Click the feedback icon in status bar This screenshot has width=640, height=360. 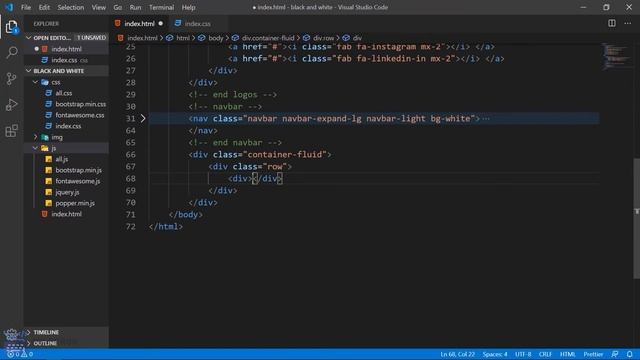(x=615, y=354)
